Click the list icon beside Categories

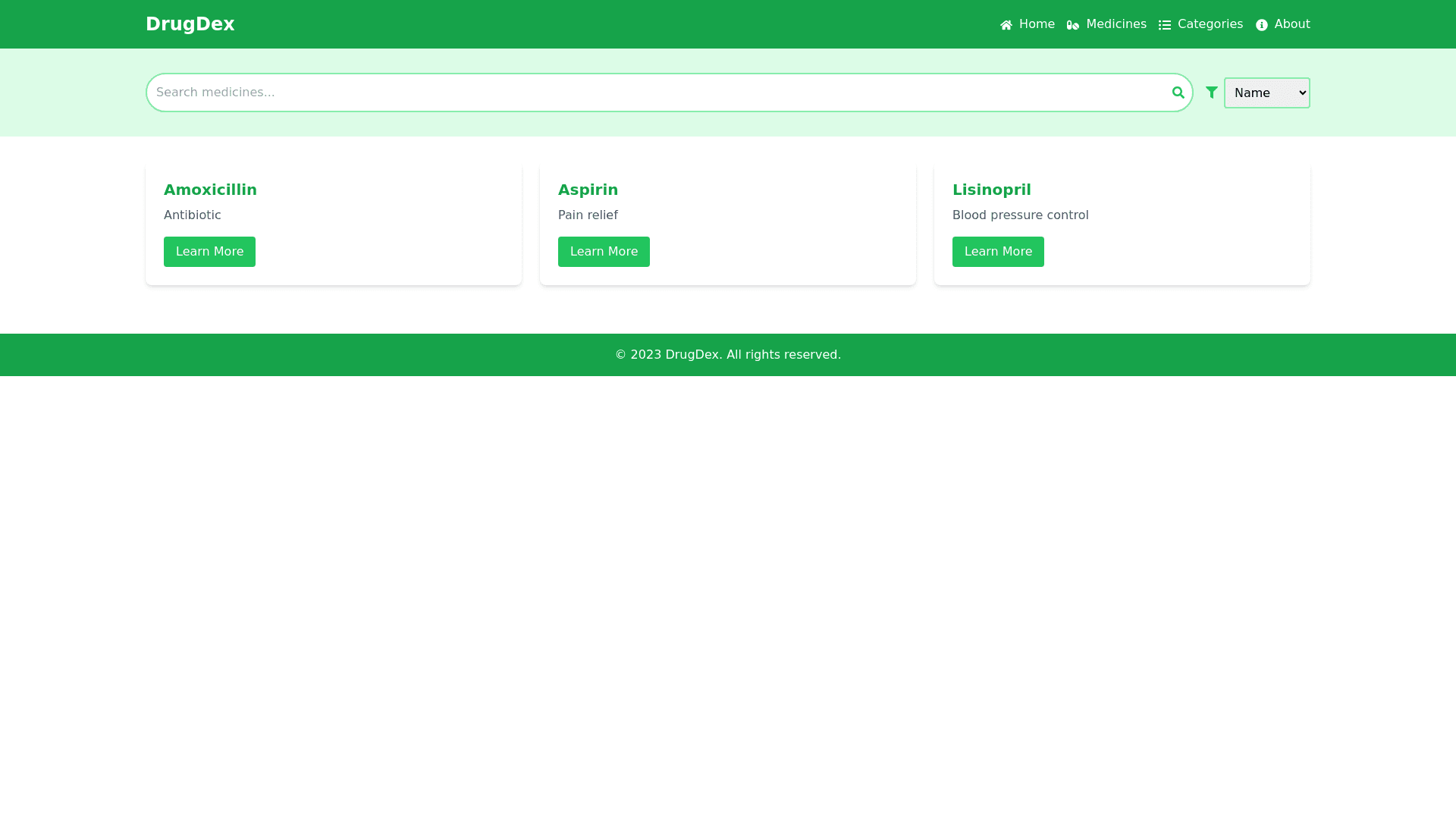(1165, 24)
